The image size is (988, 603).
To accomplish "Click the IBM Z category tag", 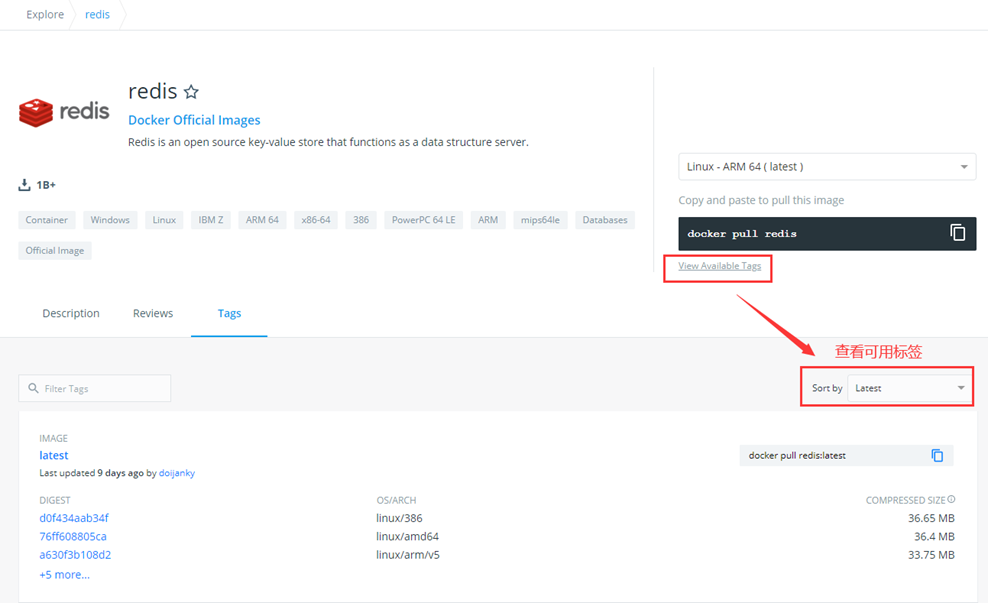I will 210,220.
